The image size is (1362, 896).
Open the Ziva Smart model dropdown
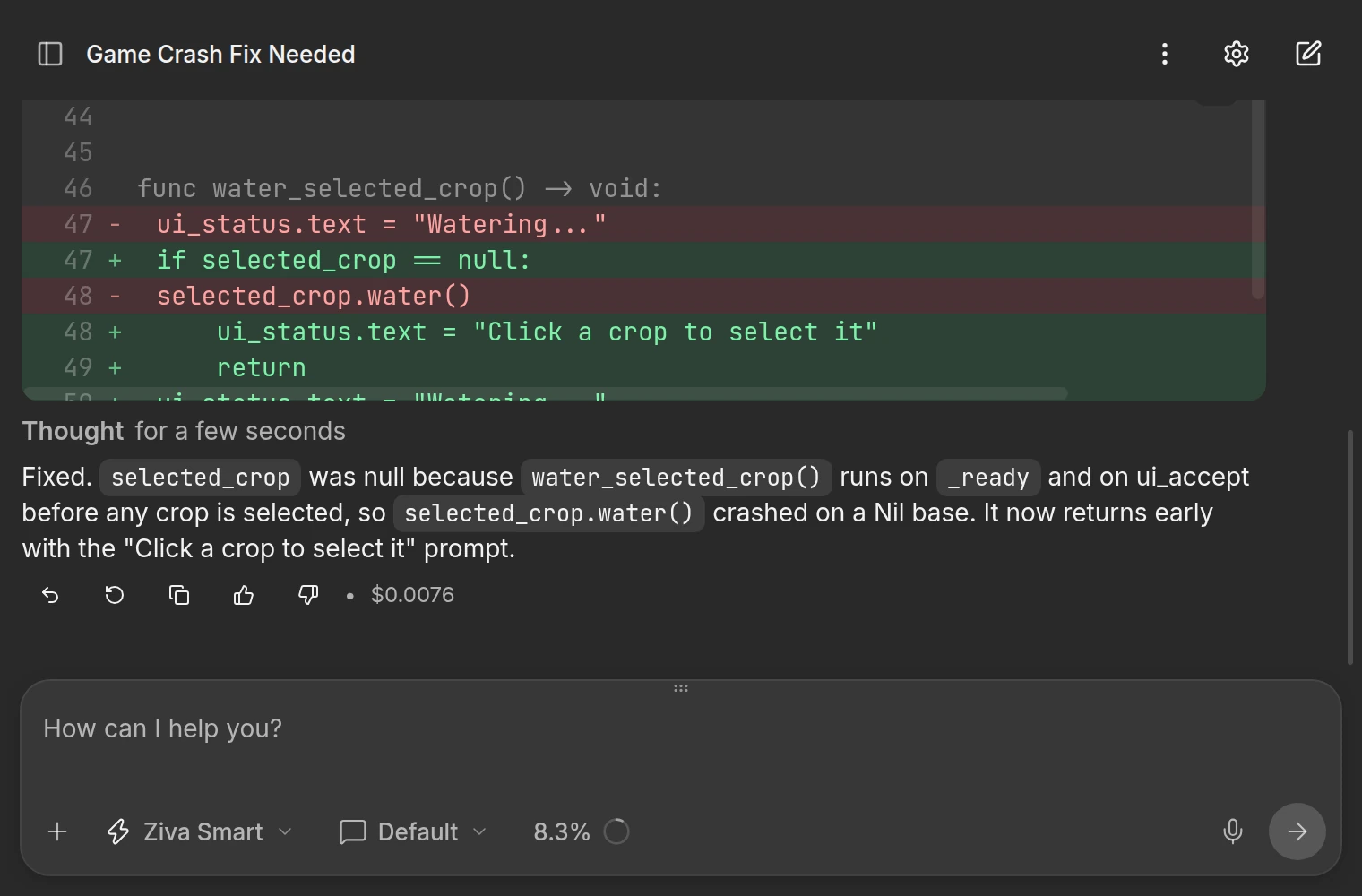pyautogui.click(x=200, y=831)
